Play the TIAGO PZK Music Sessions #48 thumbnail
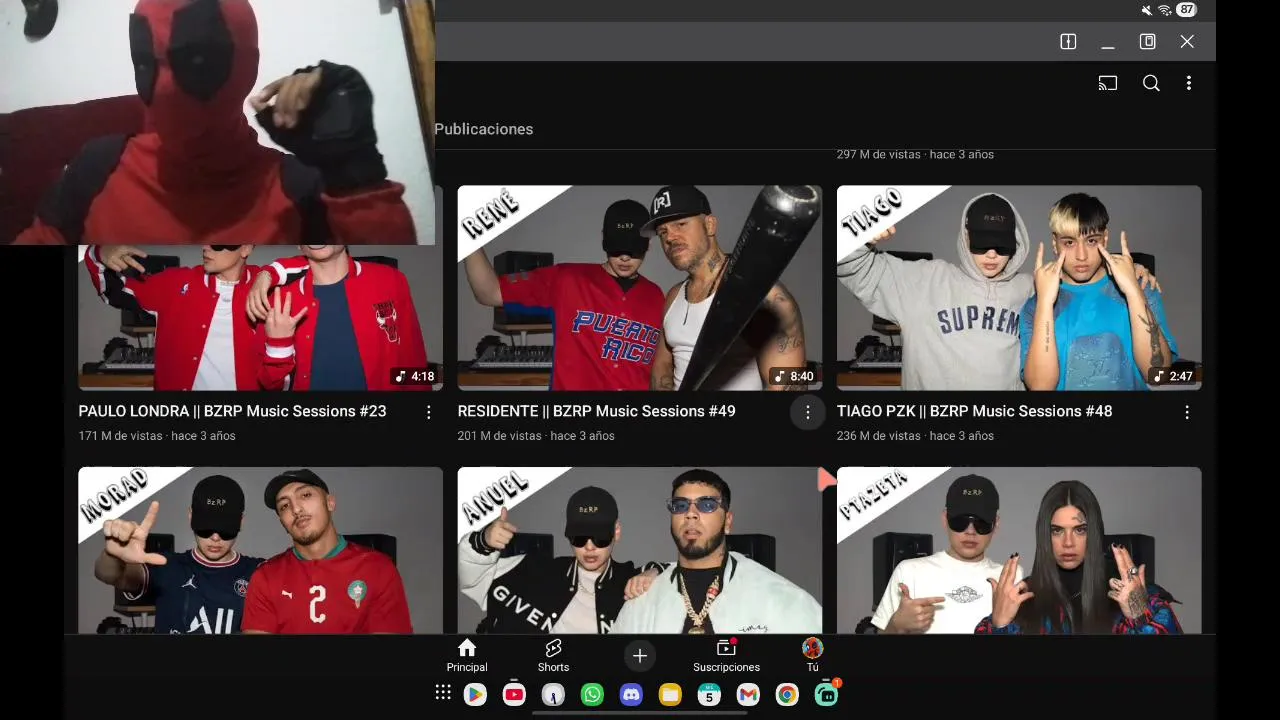The width and height of the screenshot is (1280, 720). coord(1019,287)
